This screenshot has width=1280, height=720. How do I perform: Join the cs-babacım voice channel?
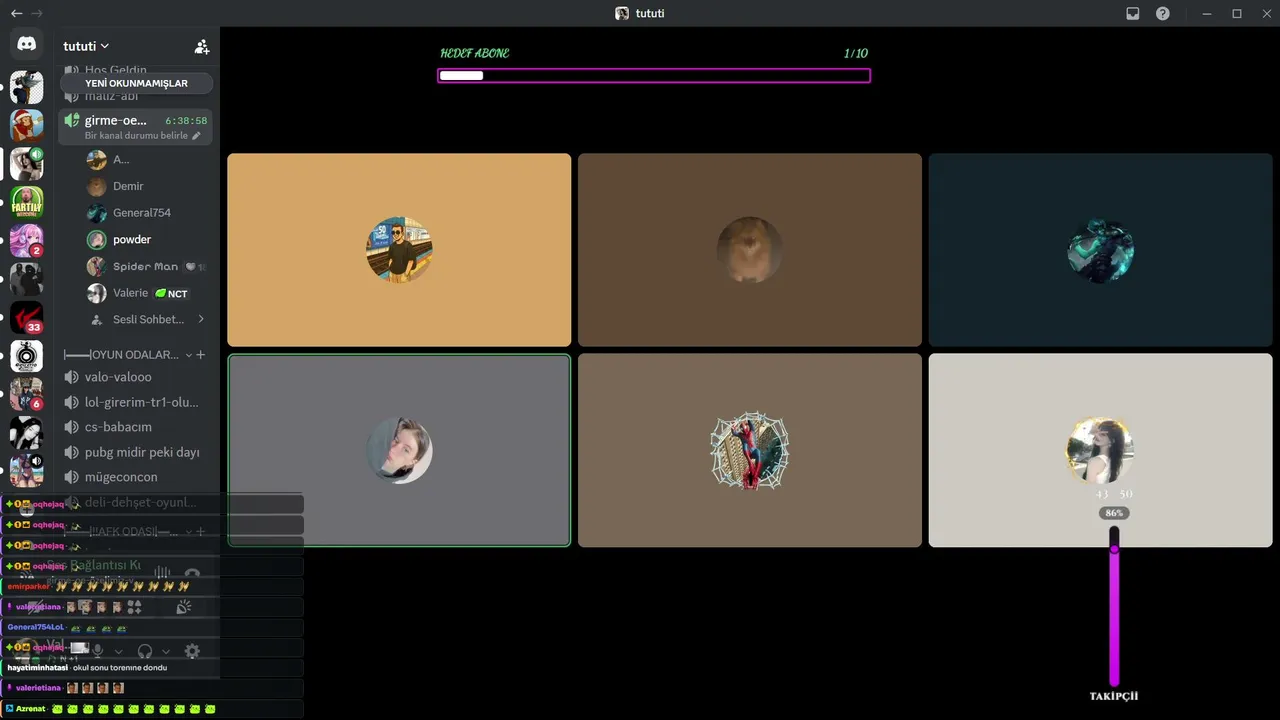point(136,427)
